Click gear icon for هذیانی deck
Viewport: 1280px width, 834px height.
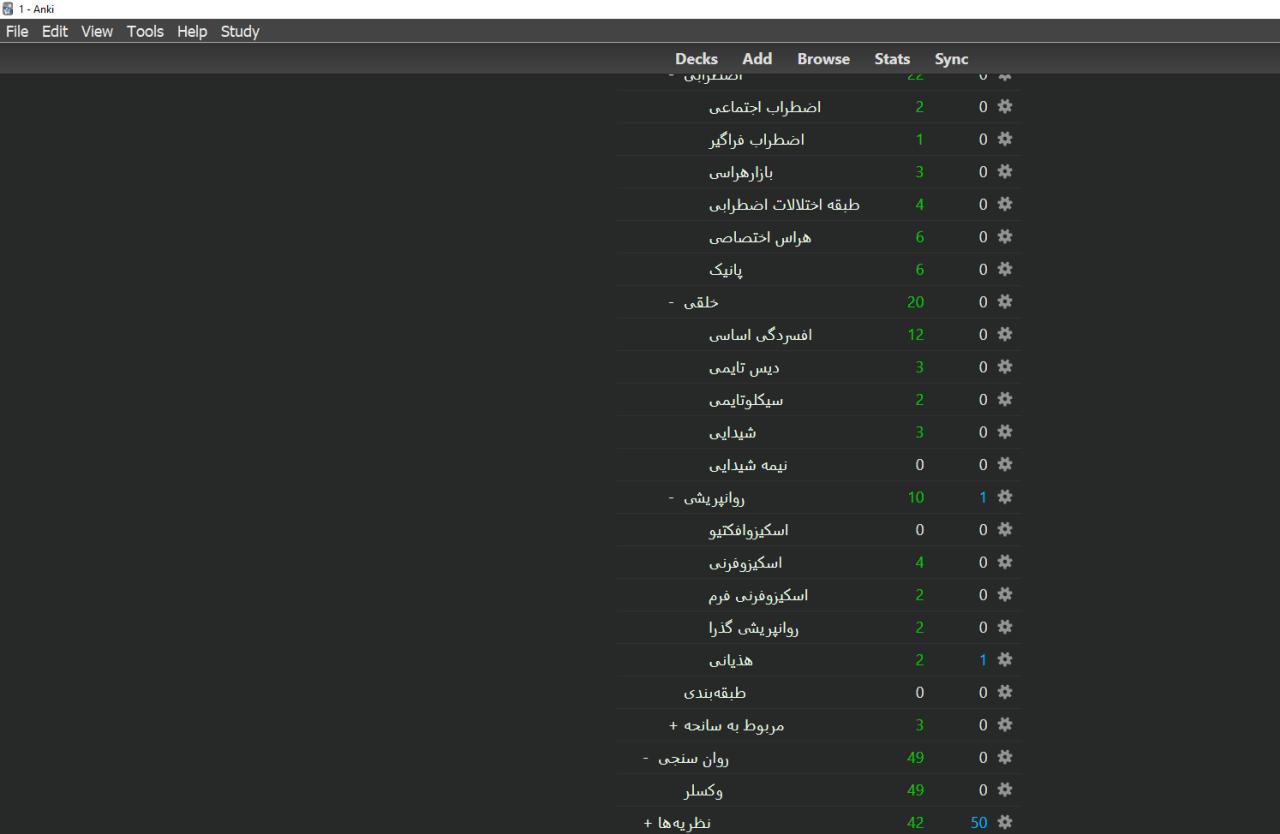coord(1006,660)
